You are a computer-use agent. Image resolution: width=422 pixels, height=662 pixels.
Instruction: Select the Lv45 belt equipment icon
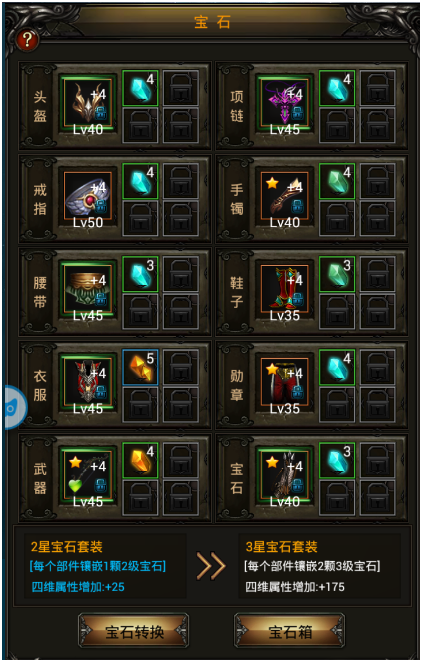click(88, 289)
